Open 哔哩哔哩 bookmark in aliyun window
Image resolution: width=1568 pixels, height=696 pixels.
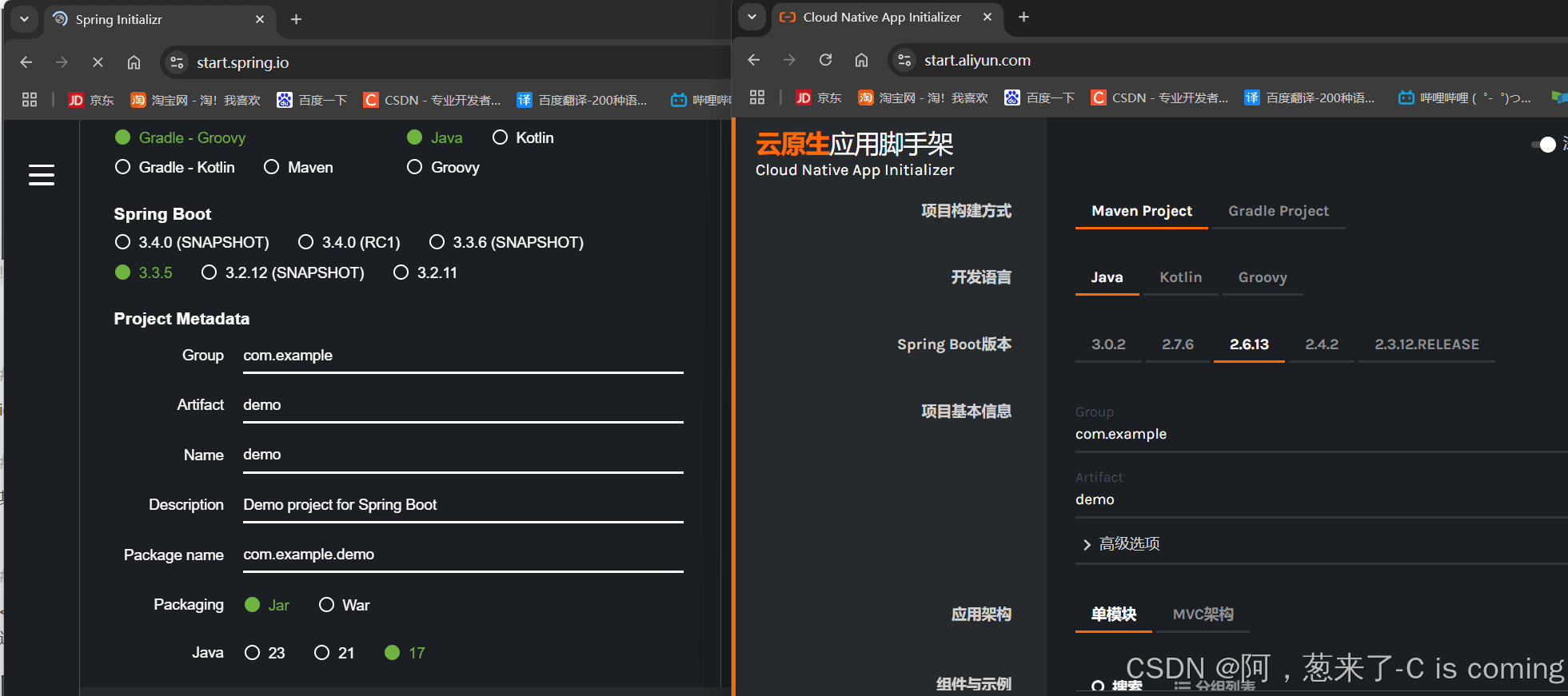click(x=1465, y=97)
